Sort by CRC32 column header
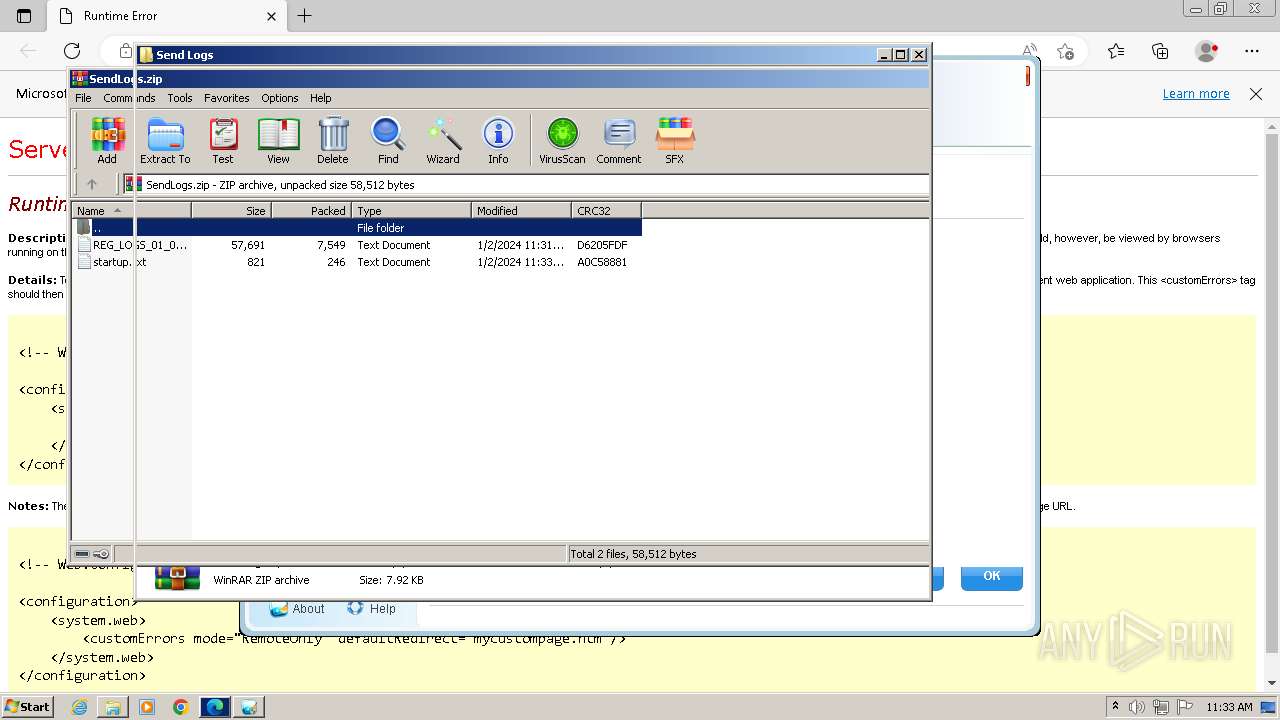The width and height of the screenshot is (1280, 720). point(606,211)
